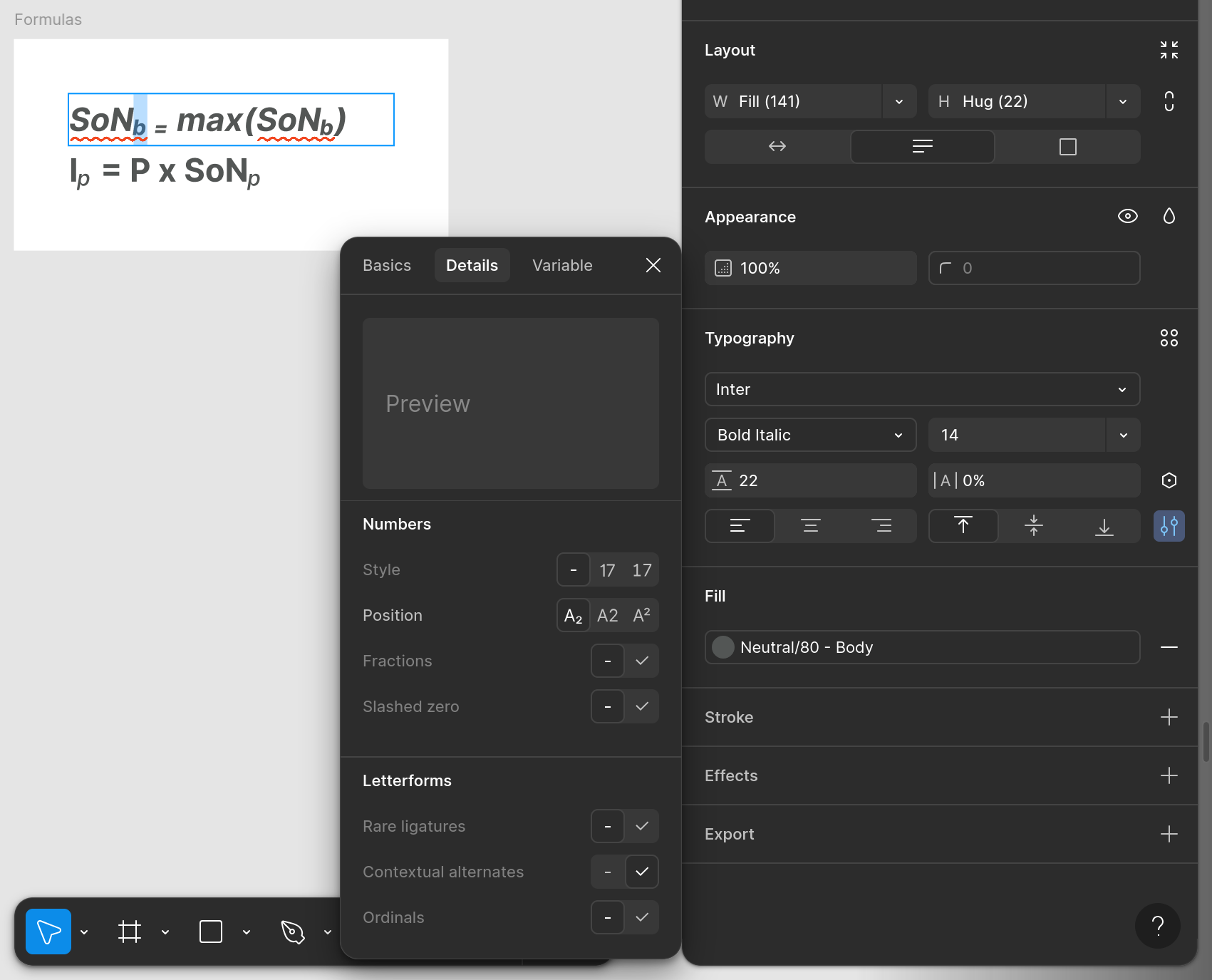Image resolution: width=1212 pixels, height=980 pixels.
Task: Disable Fractions dash option
Action: [607, 661]
